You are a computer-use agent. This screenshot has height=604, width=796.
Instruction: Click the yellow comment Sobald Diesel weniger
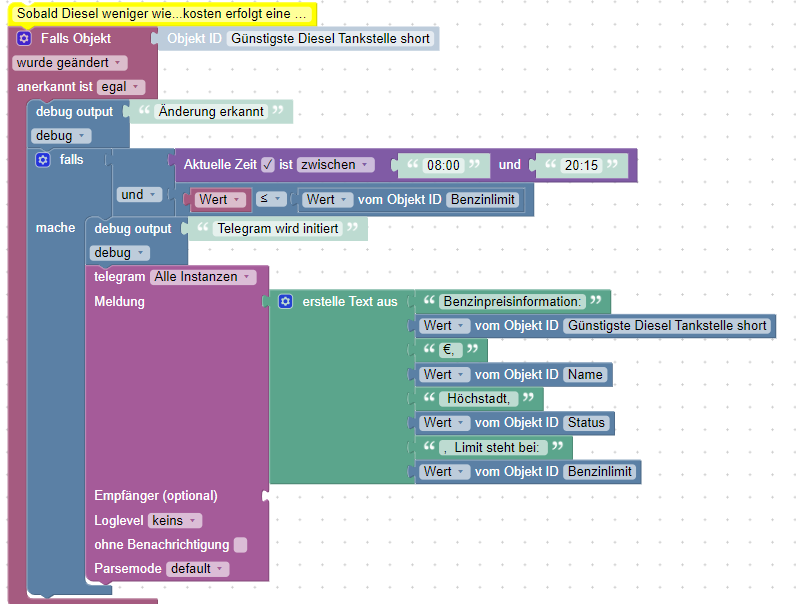[162, 14]
